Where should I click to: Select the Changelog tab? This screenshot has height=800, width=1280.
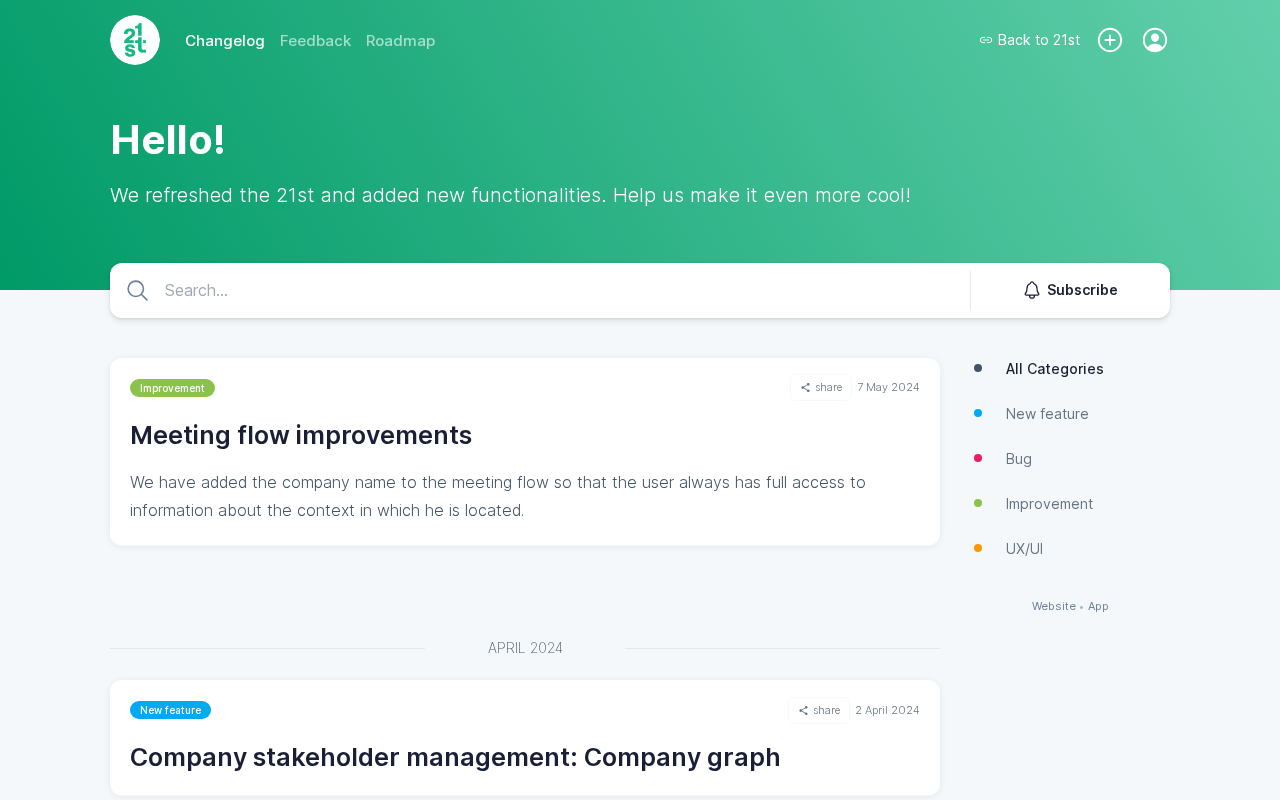[x=225, y=41]
